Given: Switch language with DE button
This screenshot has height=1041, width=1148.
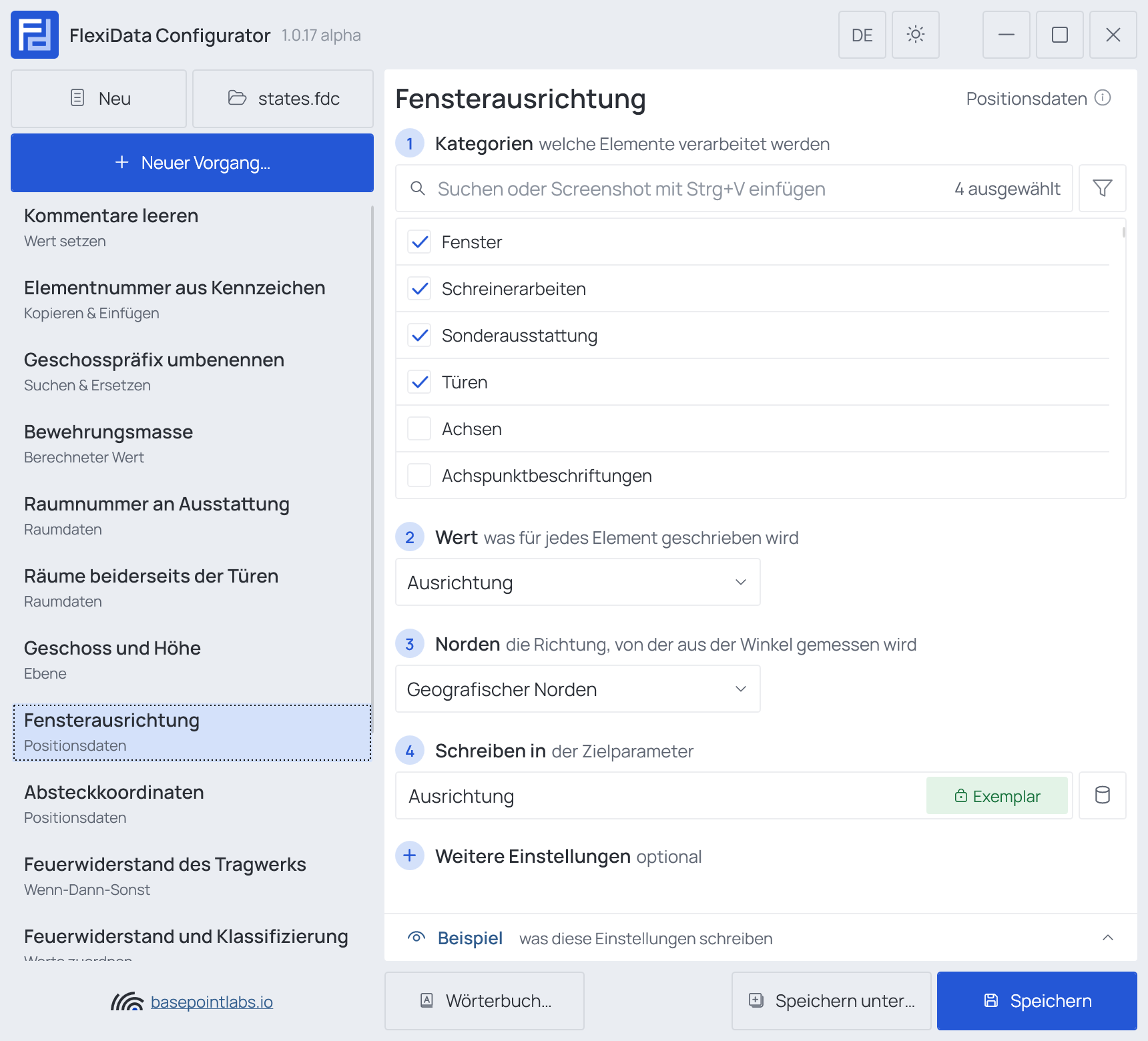Looking at the screenshot, I should pyautogui.click(x=862, y=35).
